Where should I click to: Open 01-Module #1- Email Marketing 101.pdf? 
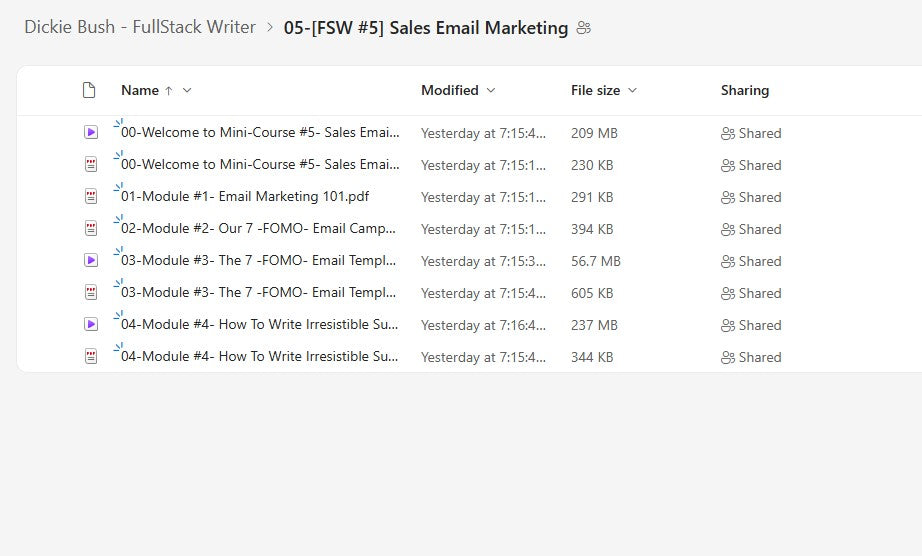coord(245,196)
